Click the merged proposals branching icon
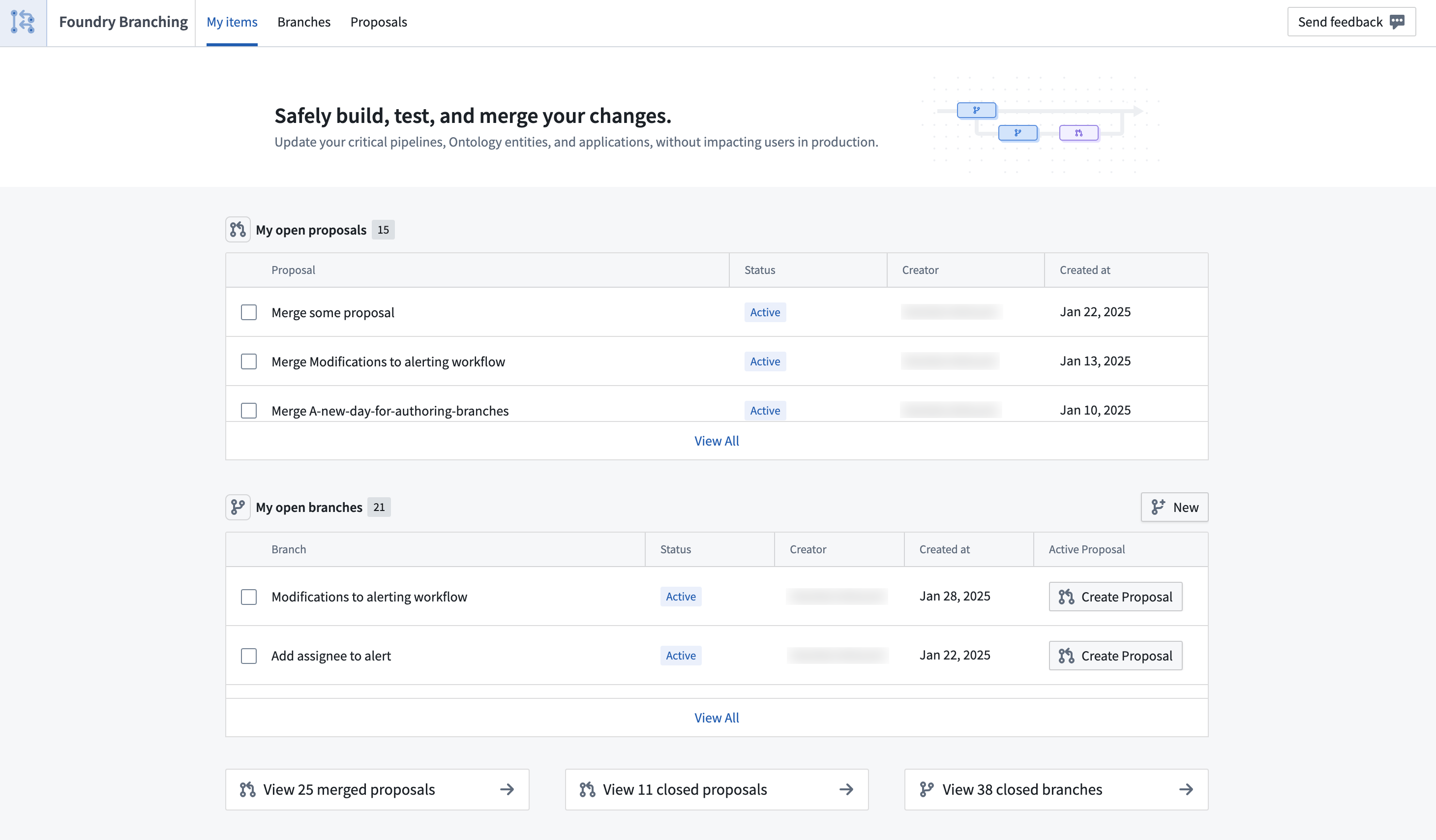Viewport: 1436px width, 840px height. [248, 789]
